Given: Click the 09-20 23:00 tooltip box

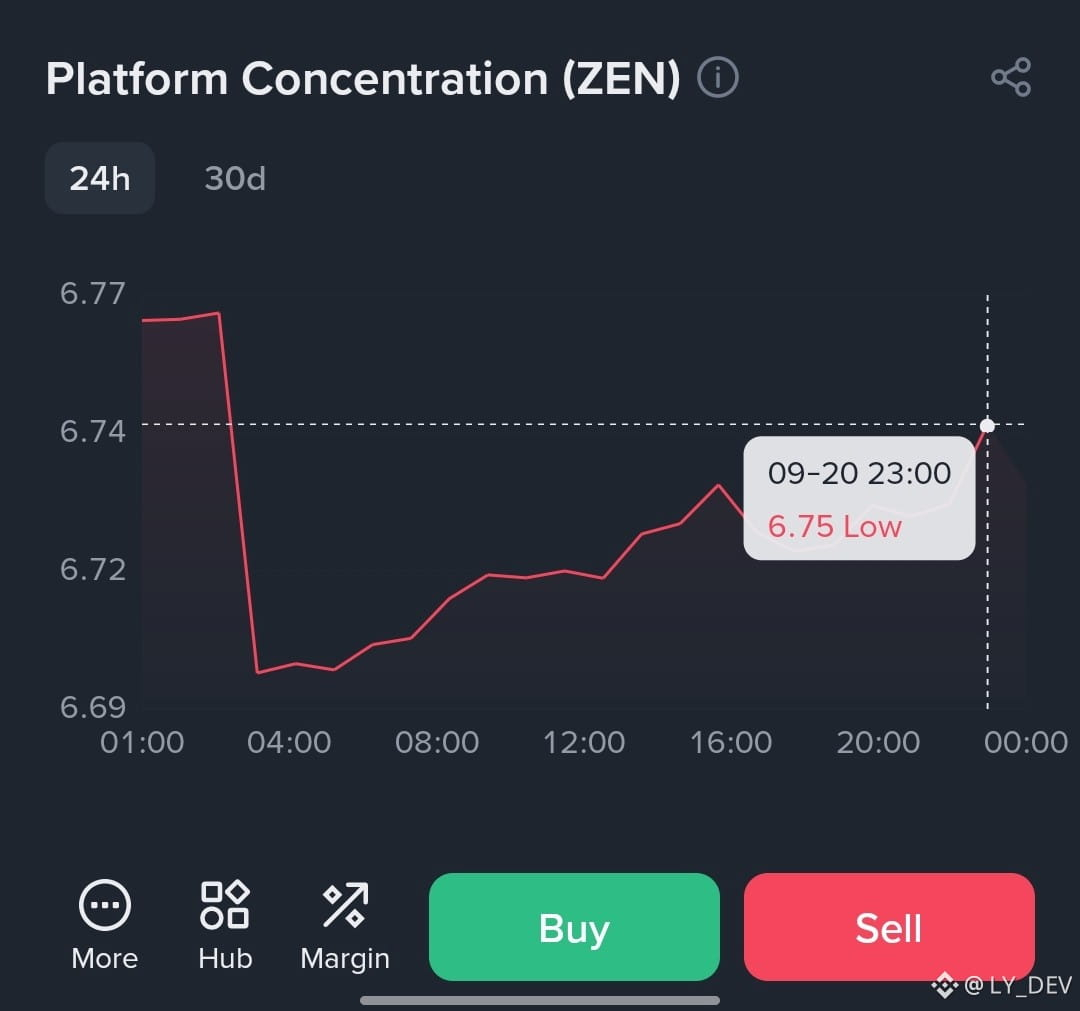Looking at the screenshot, I should click(859, 498).
